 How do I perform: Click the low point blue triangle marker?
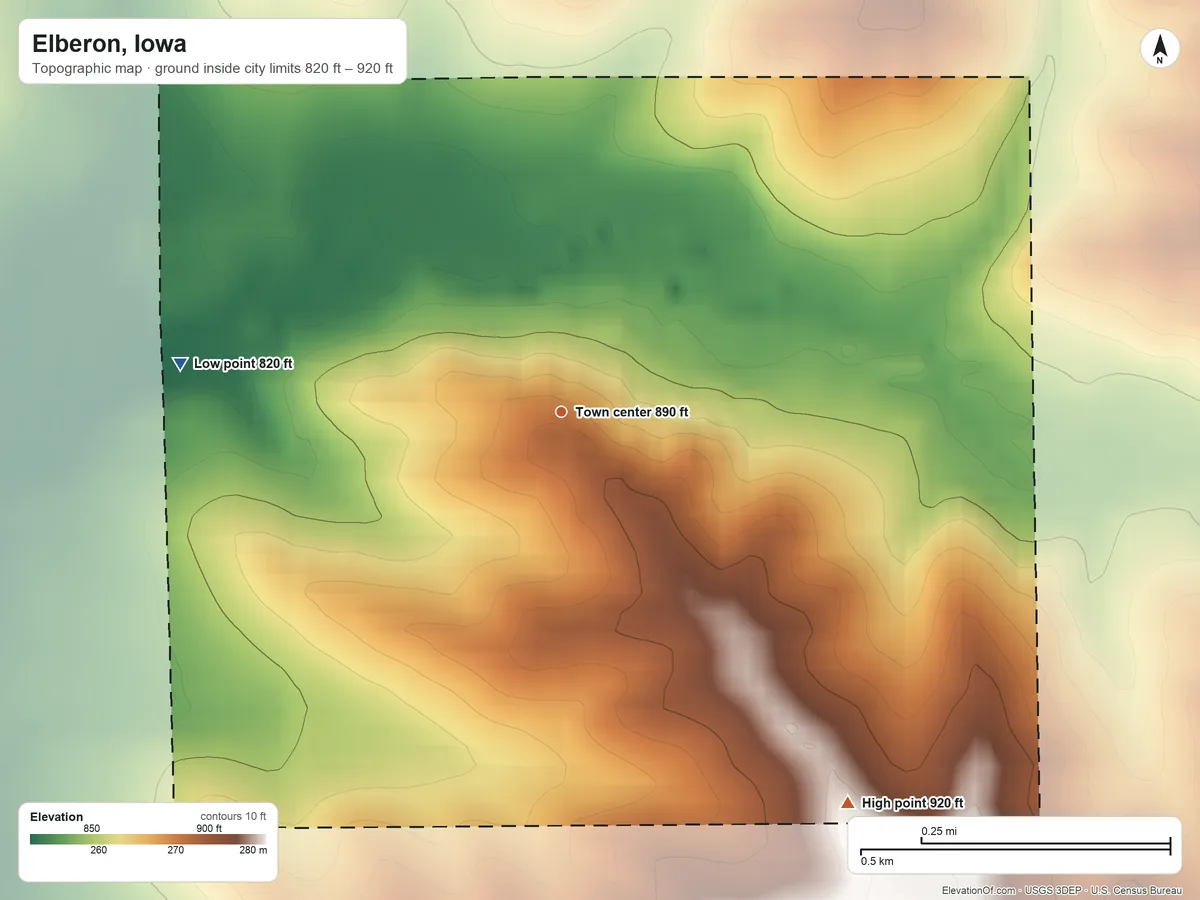(180, 364)
